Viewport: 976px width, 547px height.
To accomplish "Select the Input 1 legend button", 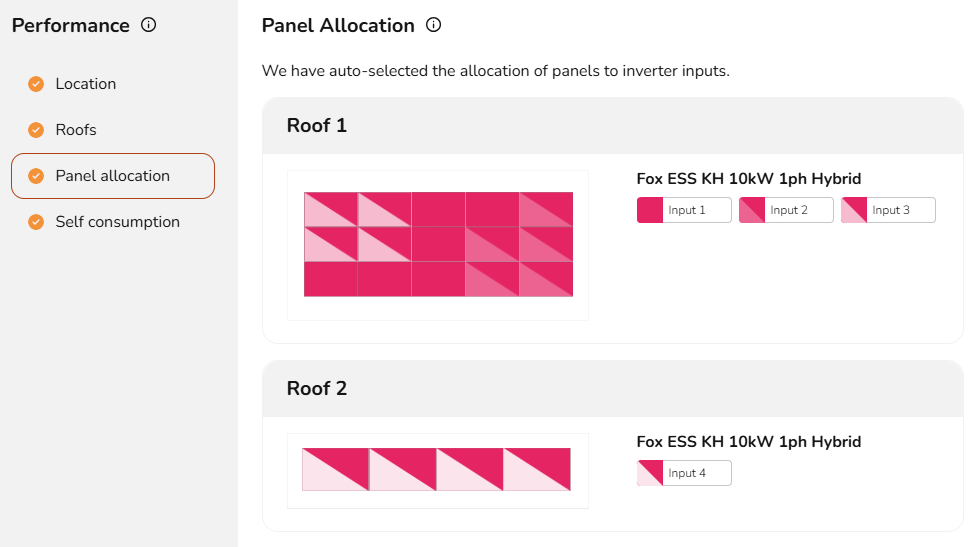I will click(684, 210).
